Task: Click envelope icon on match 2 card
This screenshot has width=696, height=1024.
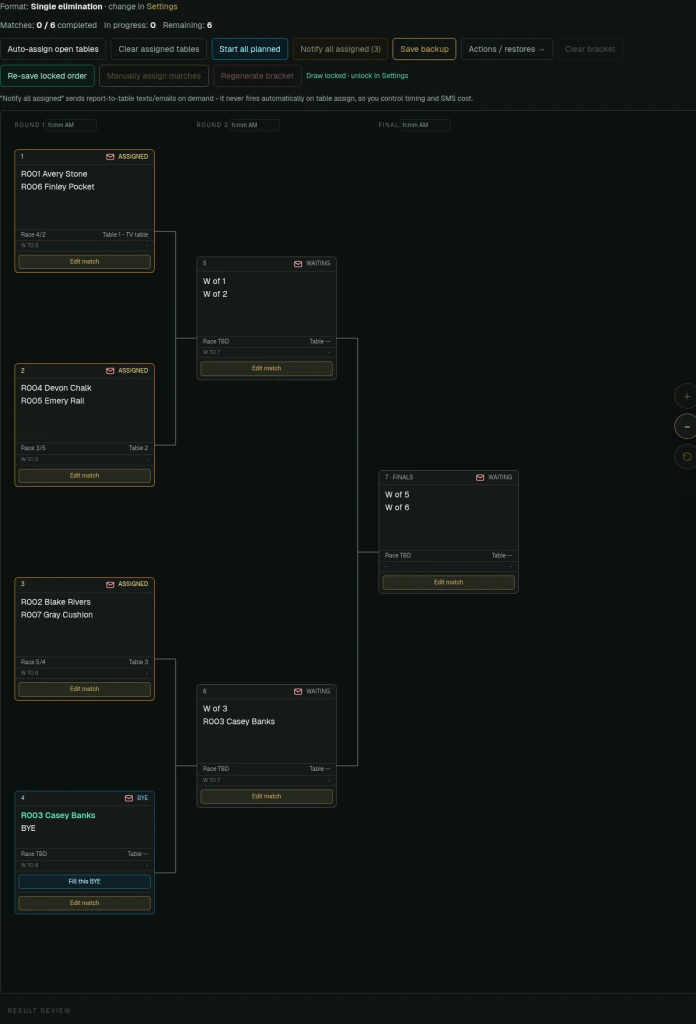Action: coord(110,370)
